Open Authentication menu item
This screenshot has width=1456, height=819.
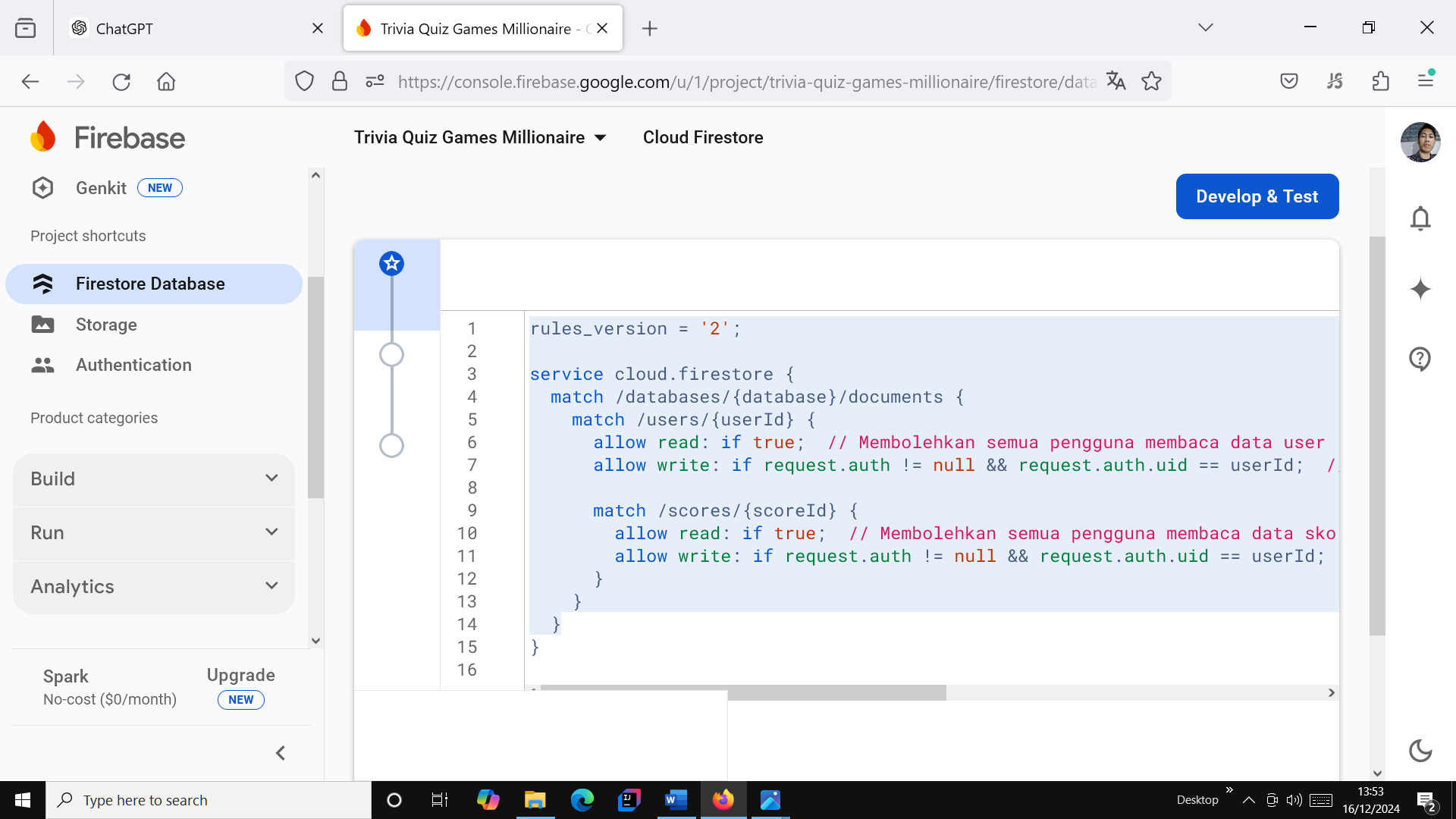coord(154,365)
